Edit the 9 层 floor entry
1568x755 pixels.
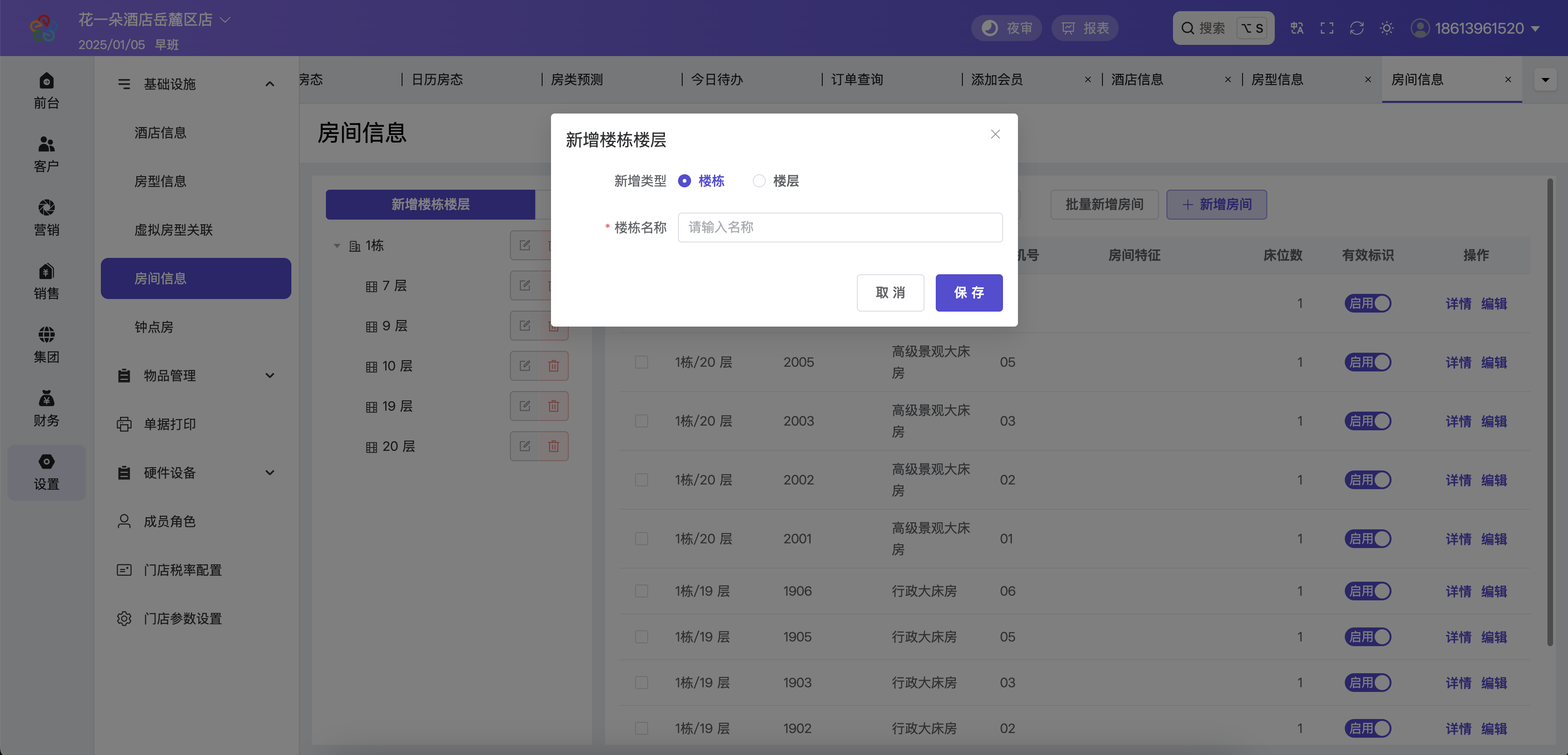pos(525,326)
